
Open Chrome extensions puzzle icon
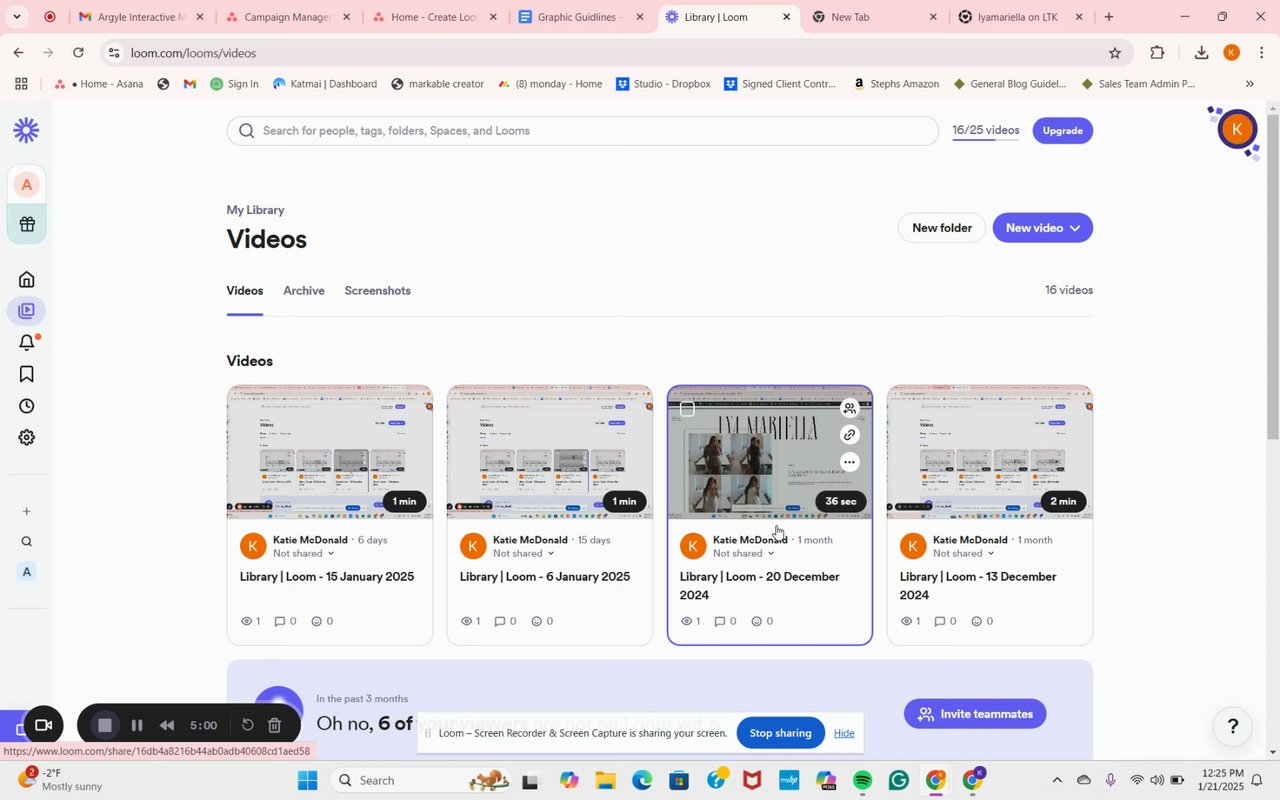(1157, 53)
